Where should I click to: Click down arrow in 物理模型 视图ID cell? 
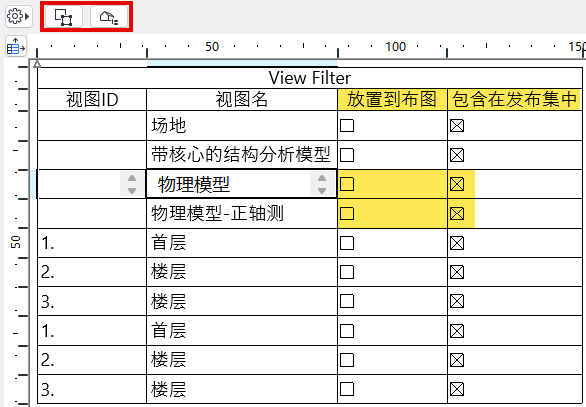click(132, 190)
